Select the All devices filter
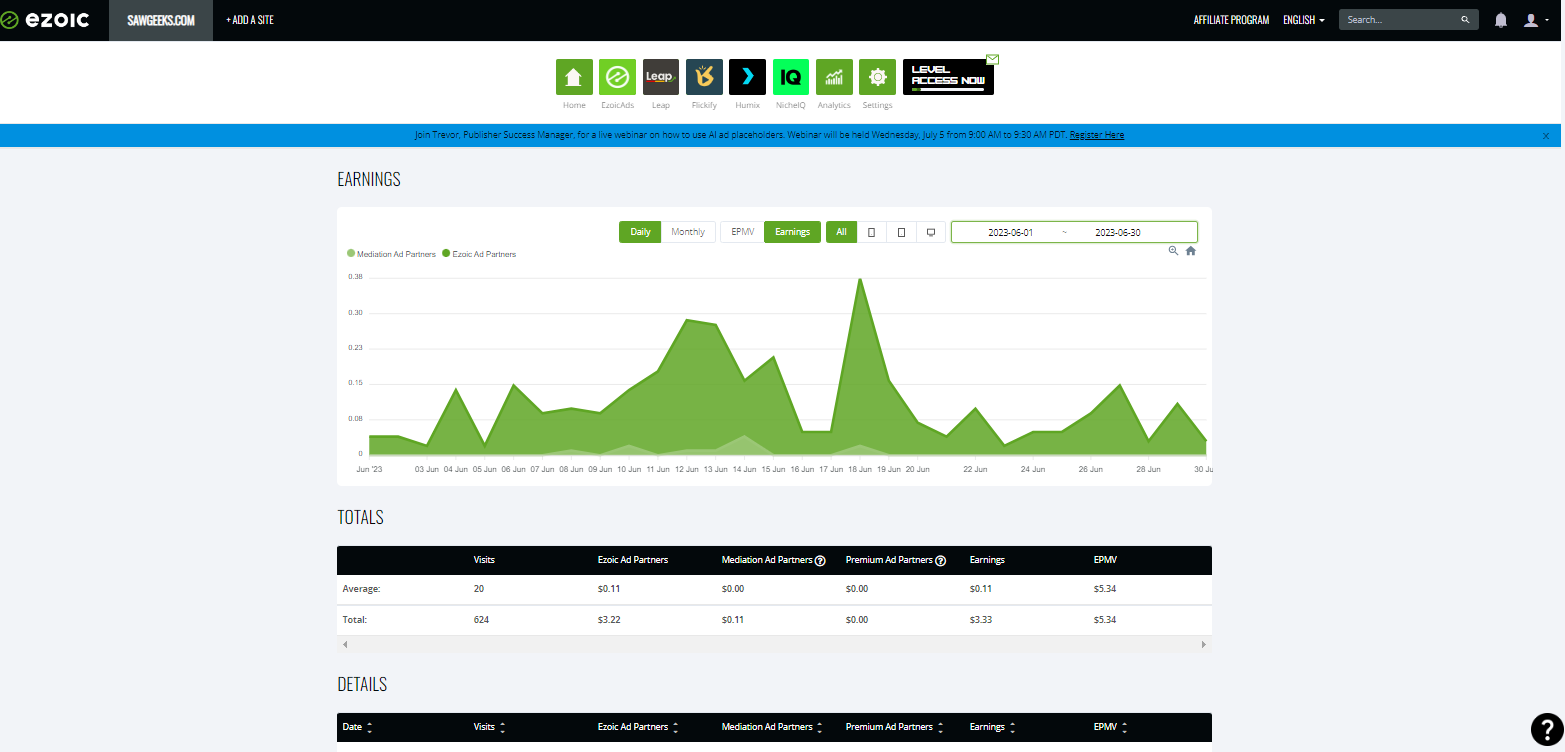1565x752 pixels. pos(841,232)
